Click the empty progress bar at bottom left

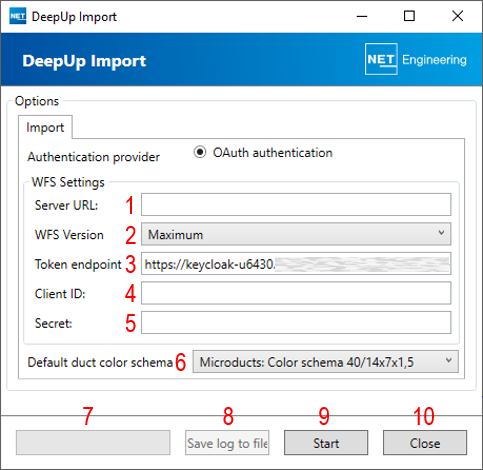click(x=93, y=443)
